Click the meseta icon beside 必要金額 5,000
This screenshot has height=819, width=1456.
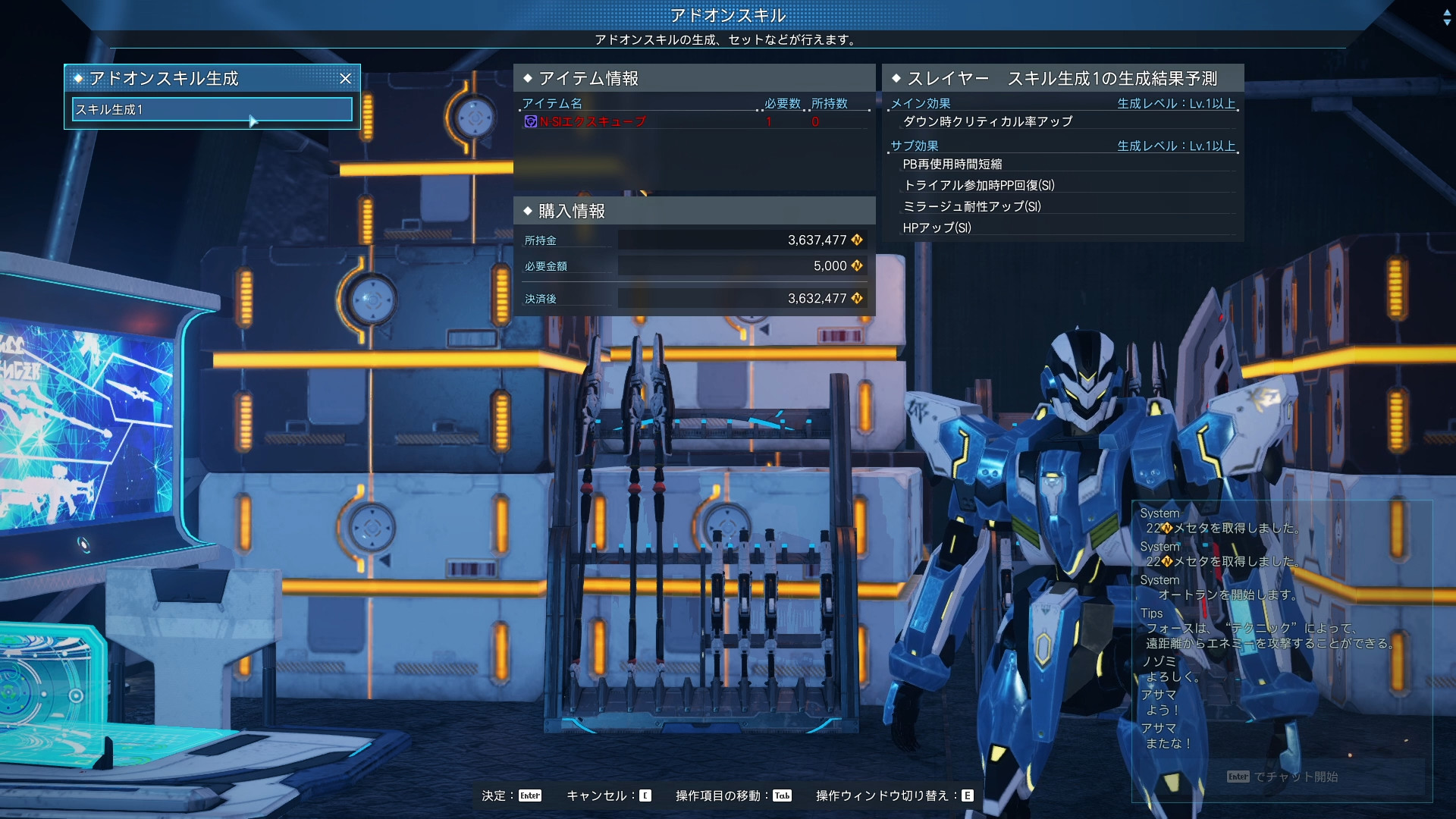(857, 265)
